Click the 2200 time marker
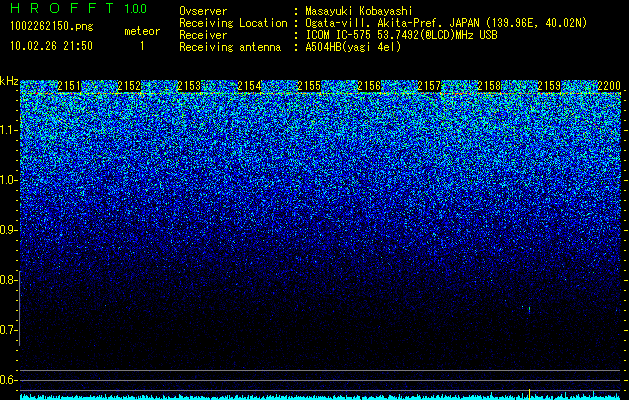The width and height of the screenshot is (629, 400). [x=609, y=86]
